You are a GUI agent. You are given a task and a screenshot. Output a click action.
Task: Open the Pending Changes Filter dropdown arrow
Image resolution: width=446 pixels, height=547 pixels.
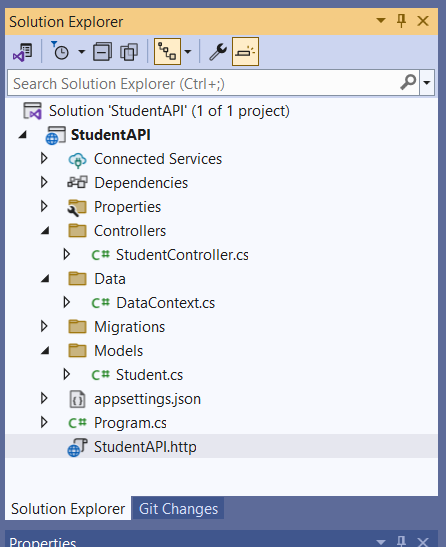click(81, 52)
